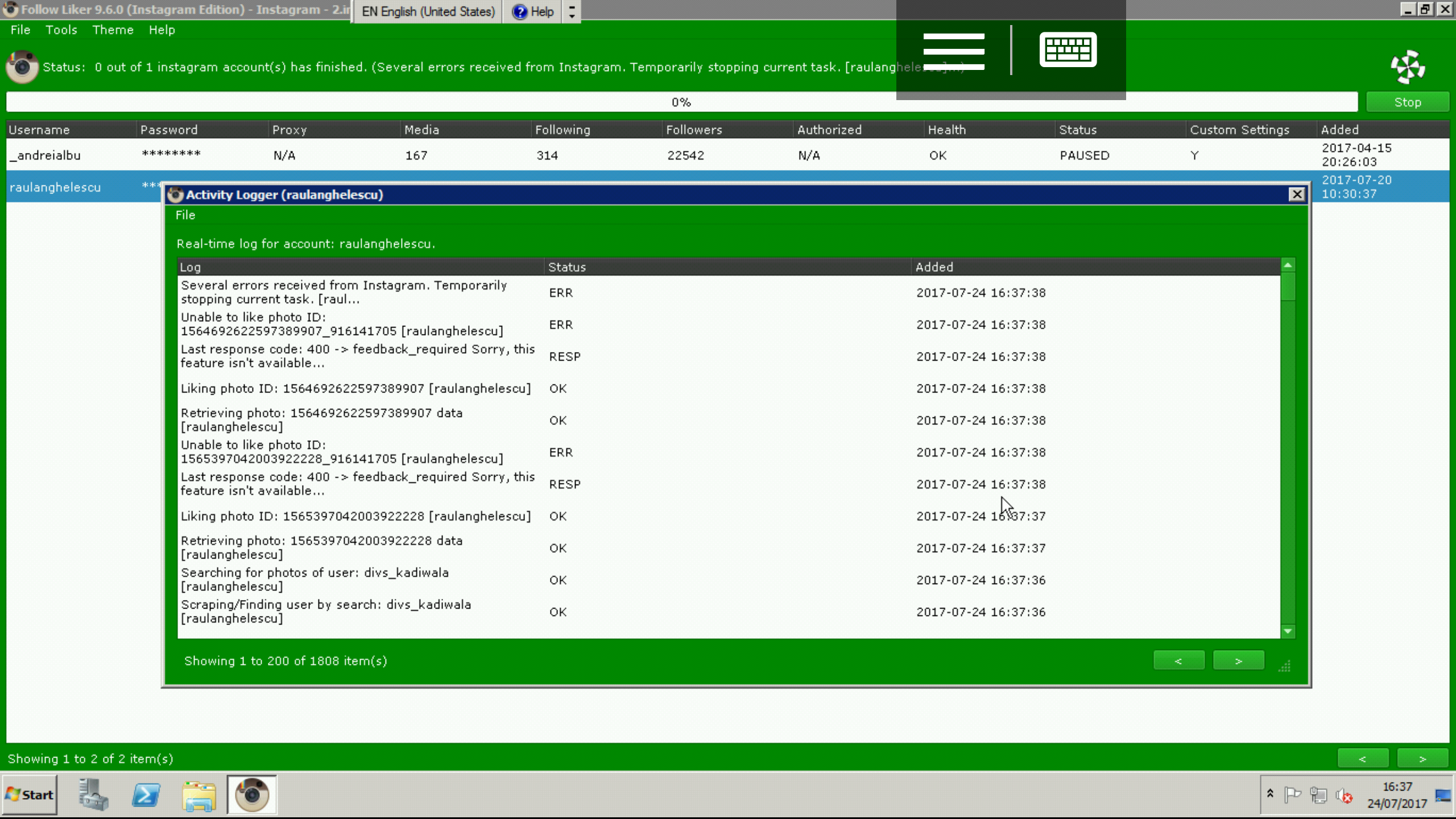Click PAUSED status of _andreialbu
The height and width of the screenshot is (819, 1456).
(x=1084, y=155)
